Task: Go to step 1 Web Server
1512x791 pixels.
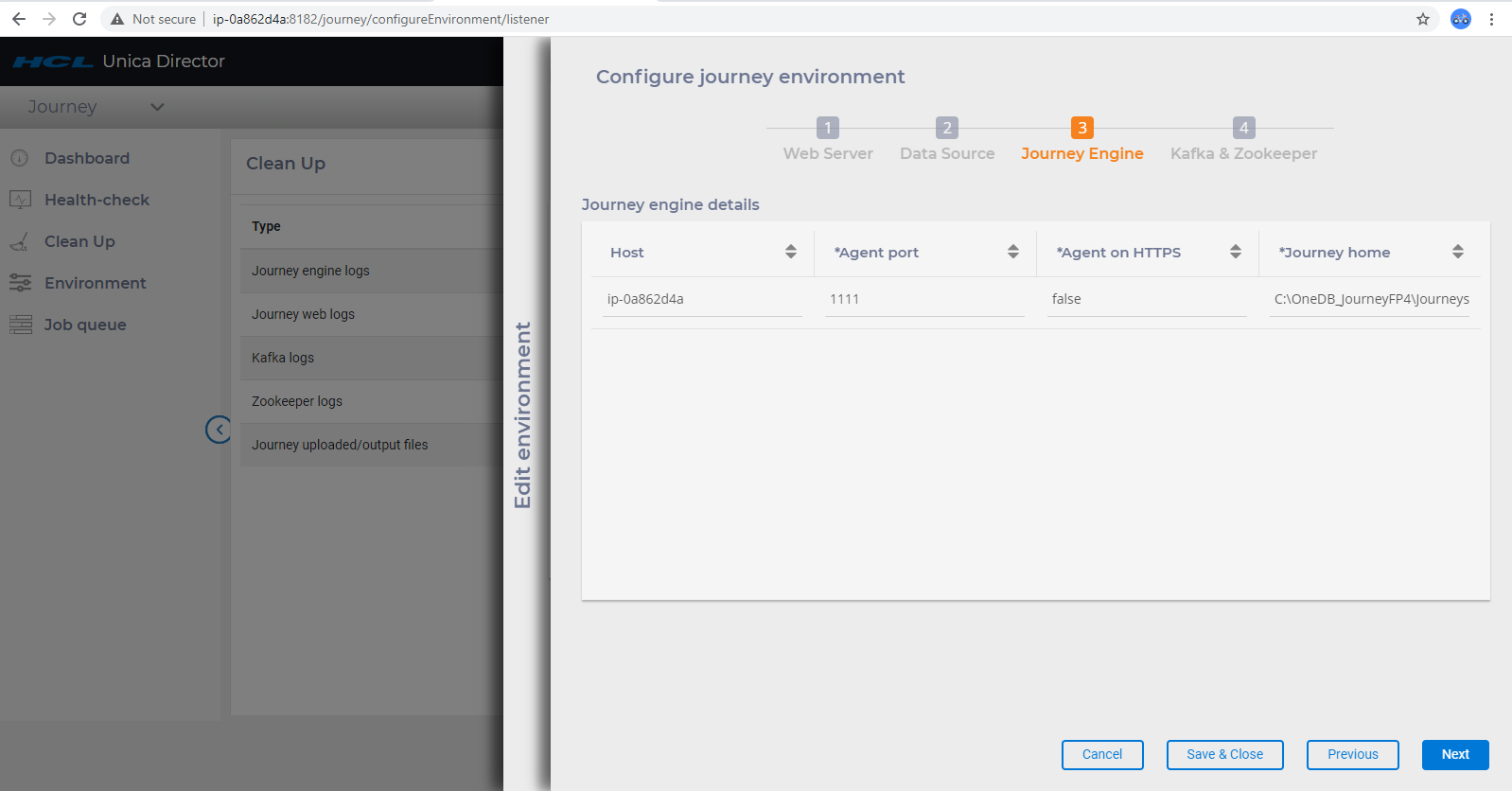Action: pyautogui.click(x=828, y=128)
